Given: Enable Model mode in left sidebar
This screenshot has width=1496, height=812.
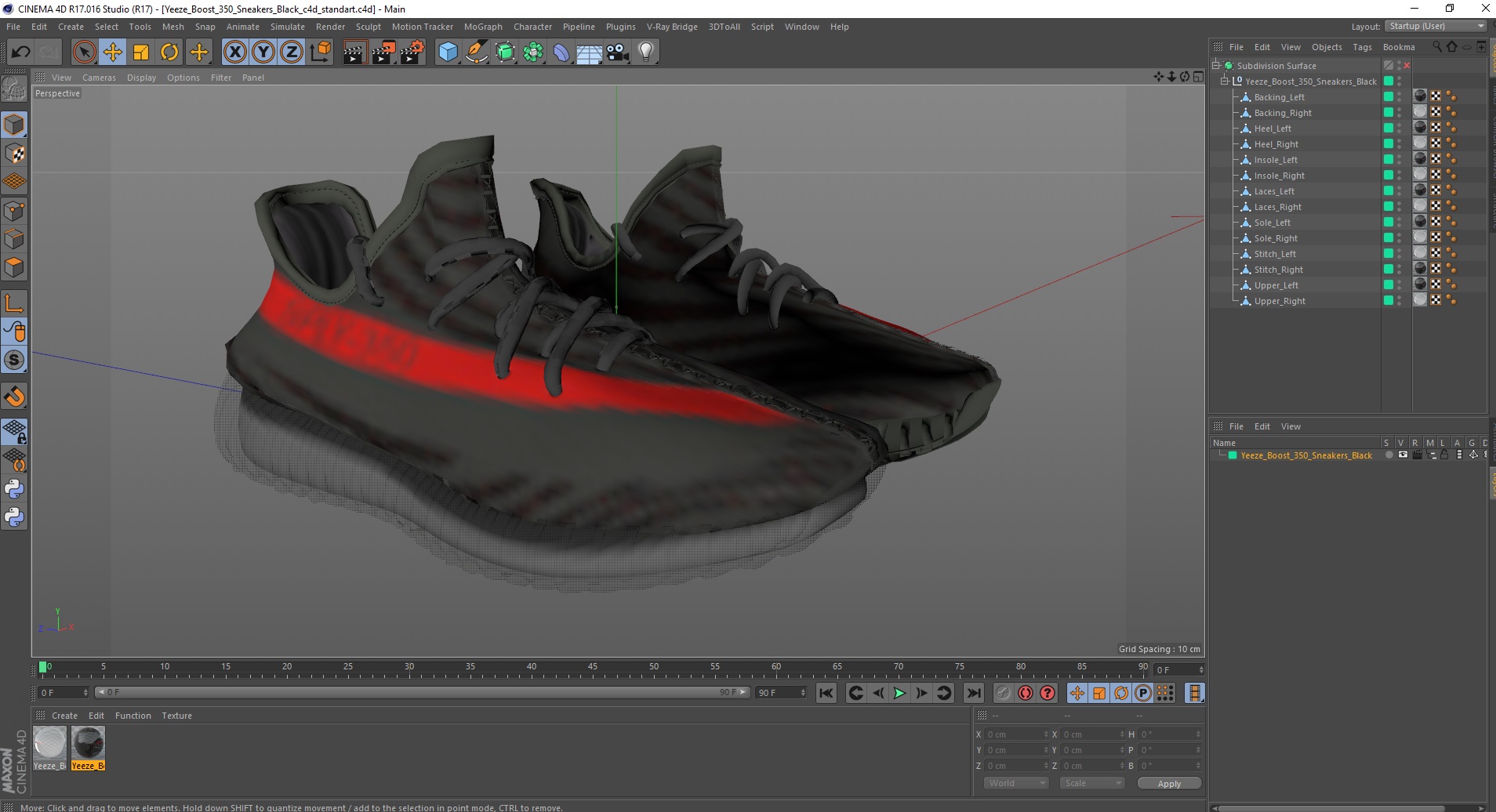Looking at the screenshot, I should pos(14,125).
